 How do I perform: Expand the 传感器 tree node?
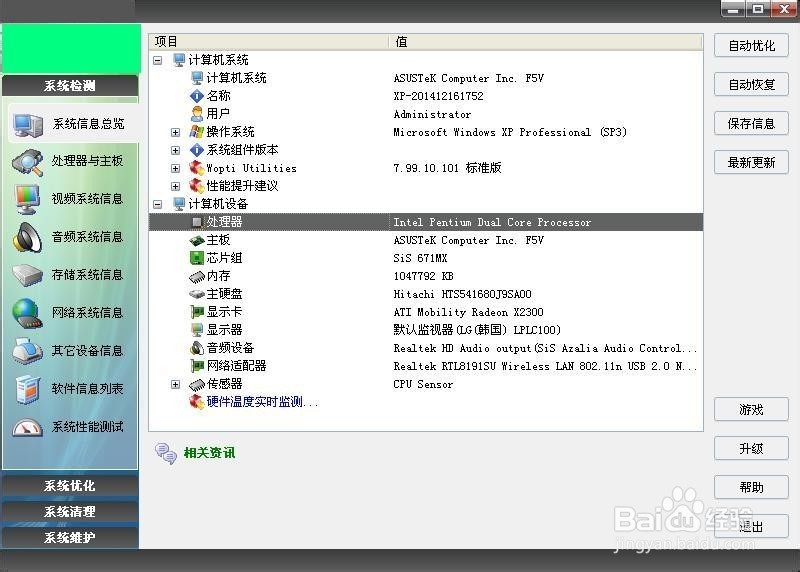[176, 384]
